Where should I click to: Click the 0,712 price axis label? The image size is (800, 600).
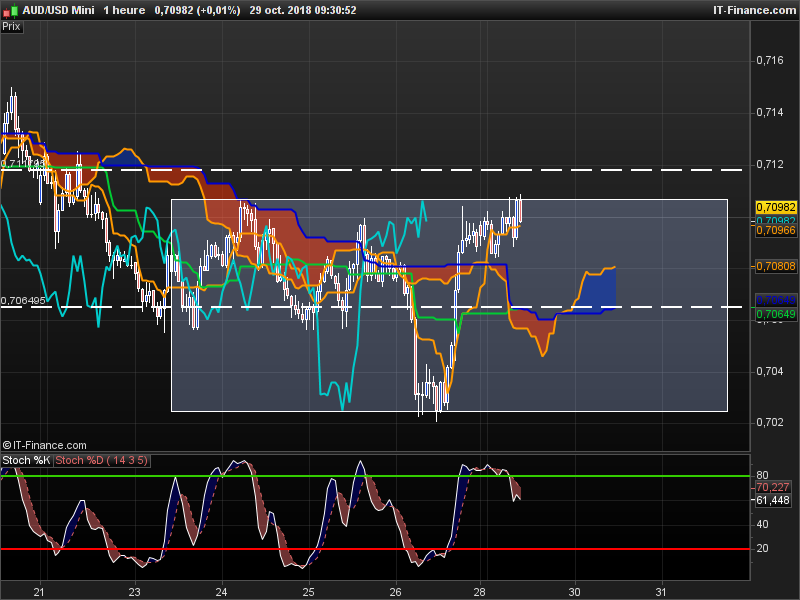pos(769,164)
